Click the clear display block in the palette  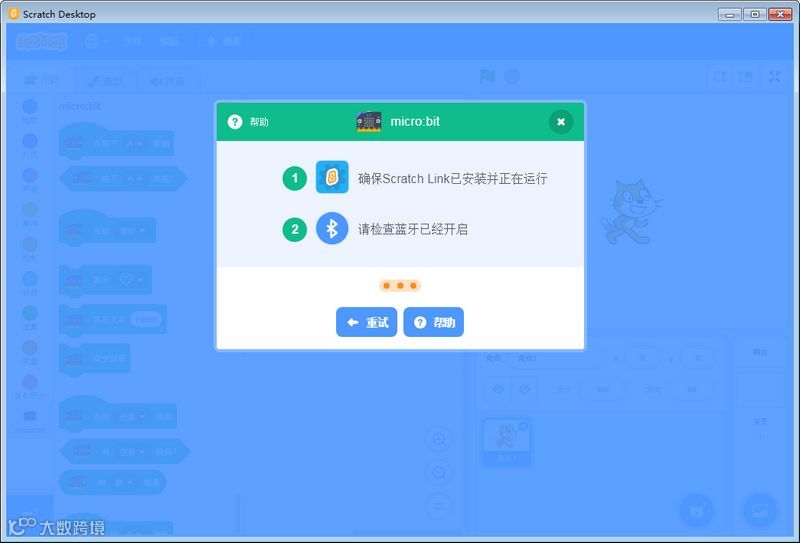pos(95,359)
